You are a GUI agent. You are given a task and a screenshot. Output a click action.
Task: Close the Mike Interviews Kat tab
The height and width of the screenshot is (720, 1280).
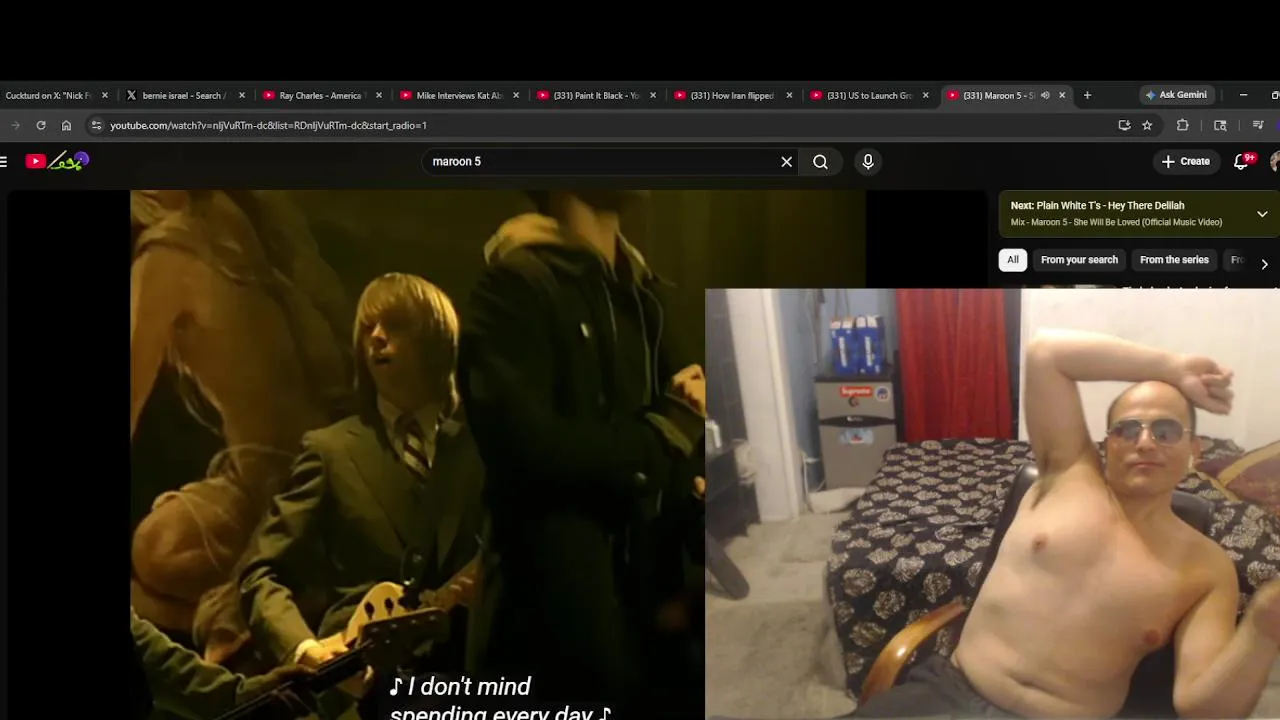coord(516,95)
